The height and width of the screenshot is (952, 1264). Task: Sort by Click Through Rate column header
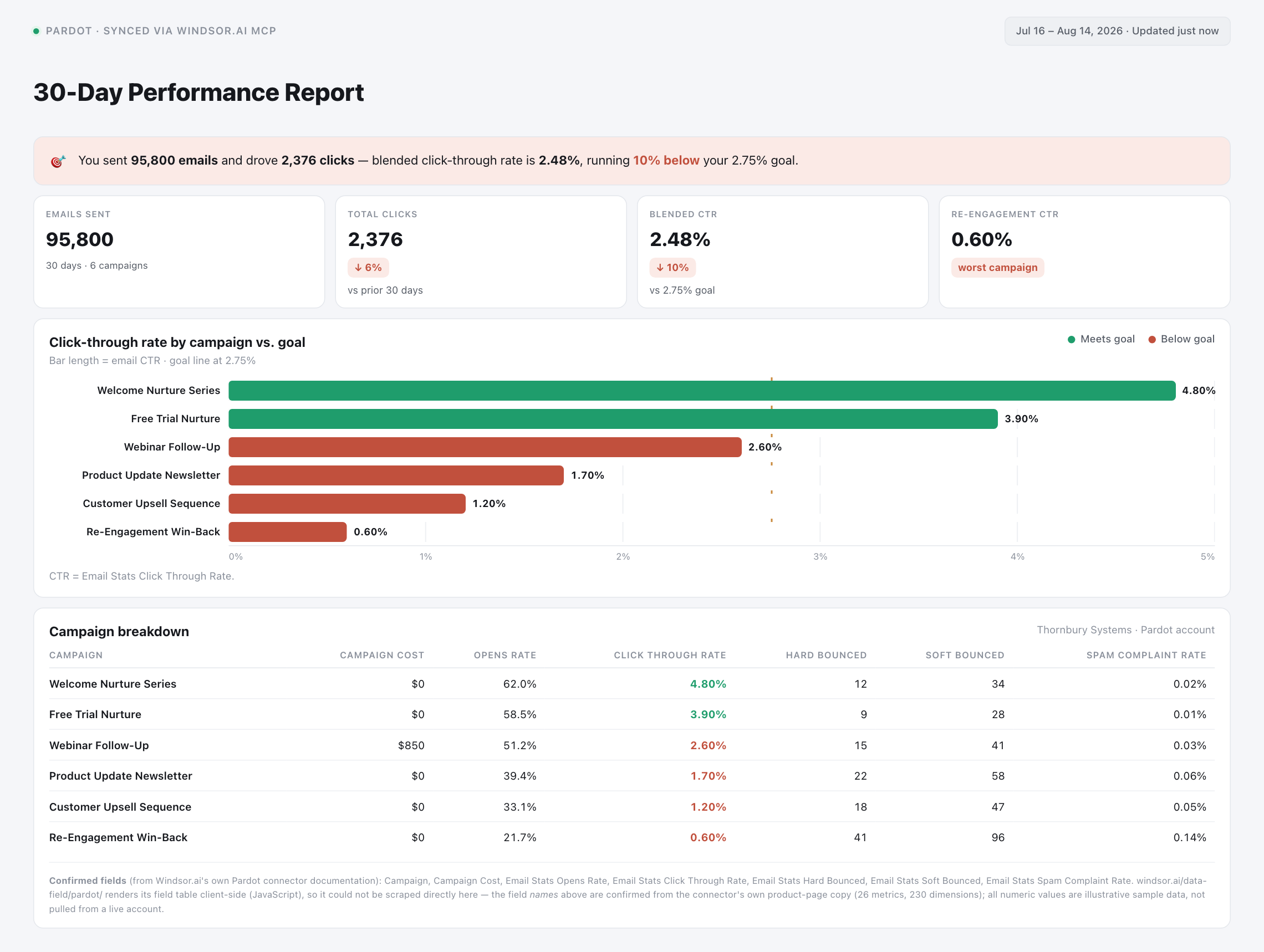pos(670,655)
